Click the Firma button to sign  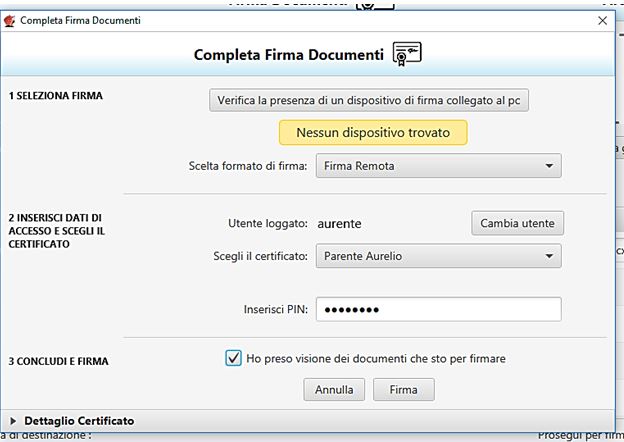[403, 390]
